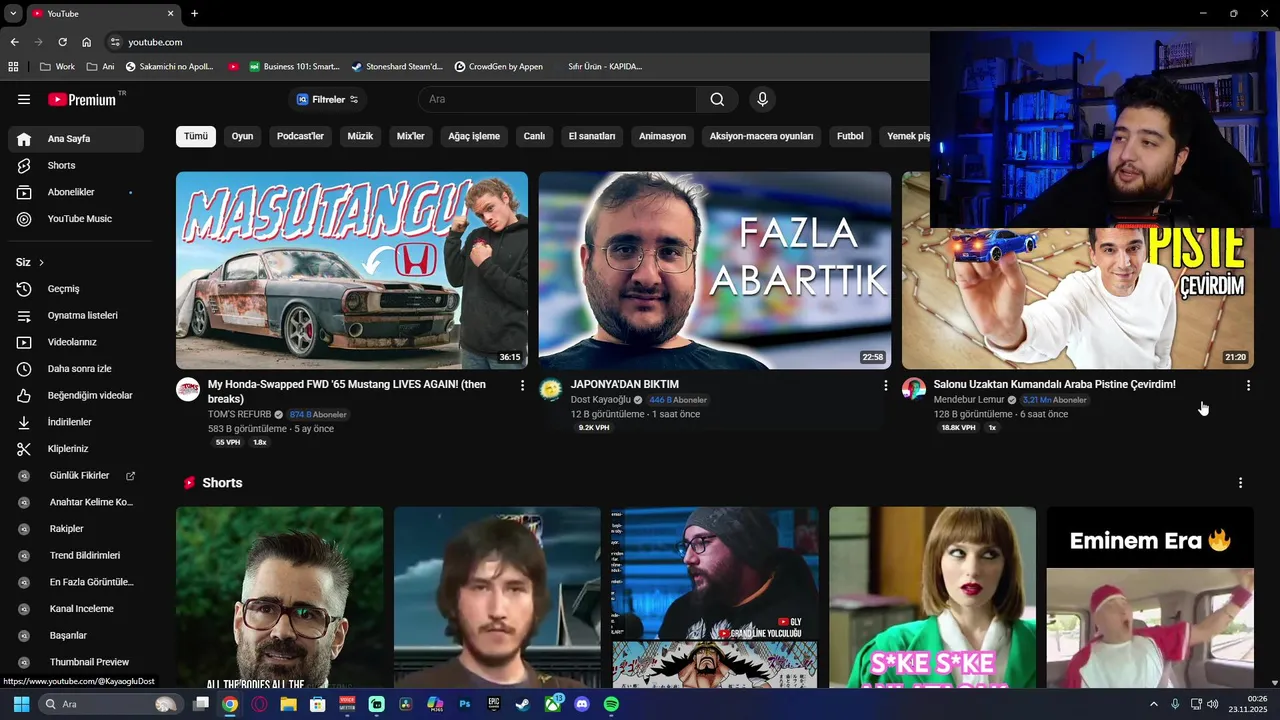The height and width of the screenshot is (720, 1280).
Task: Click the YouTube Premium logo
Action: [x=82, y=99]
